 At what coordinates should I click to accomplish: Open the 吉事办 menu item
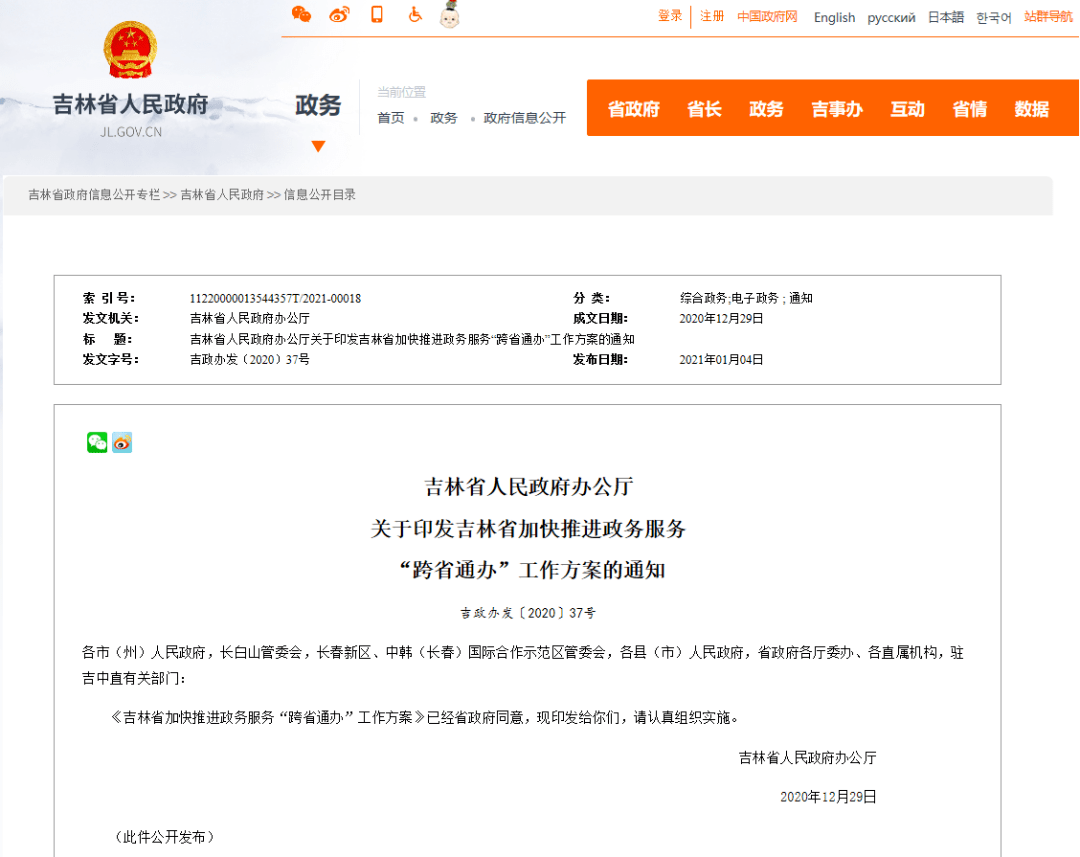tap(837, 109)
